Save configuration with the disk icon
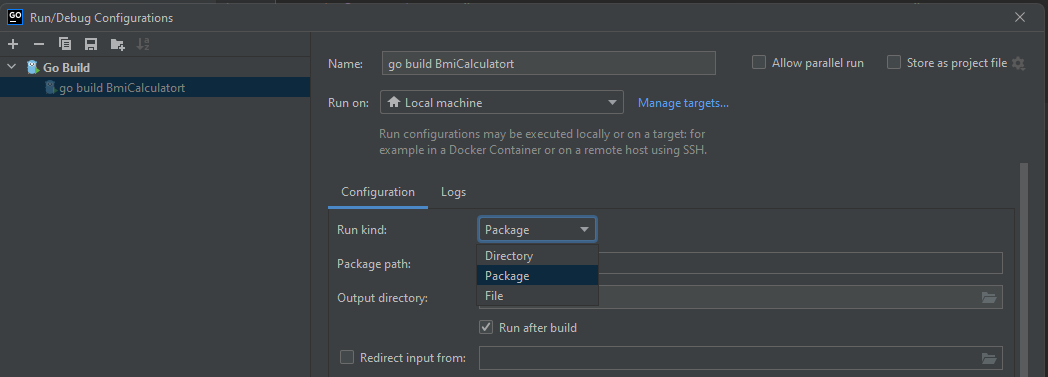This screenshot has width=1048, height=377. tap(91, 44)
